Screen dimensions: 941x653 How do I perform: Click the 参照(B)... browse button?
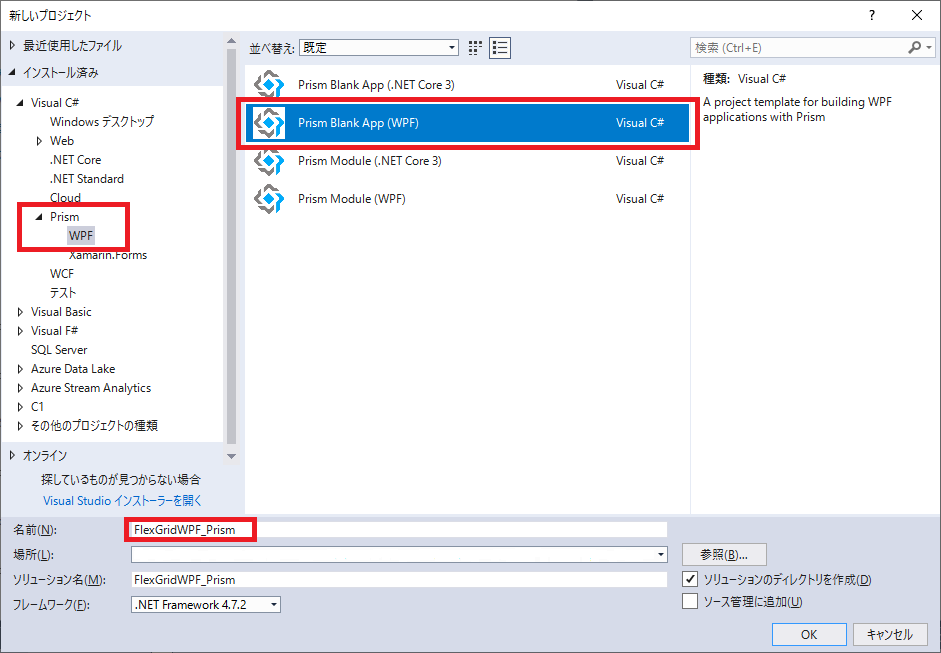(724, 555)
